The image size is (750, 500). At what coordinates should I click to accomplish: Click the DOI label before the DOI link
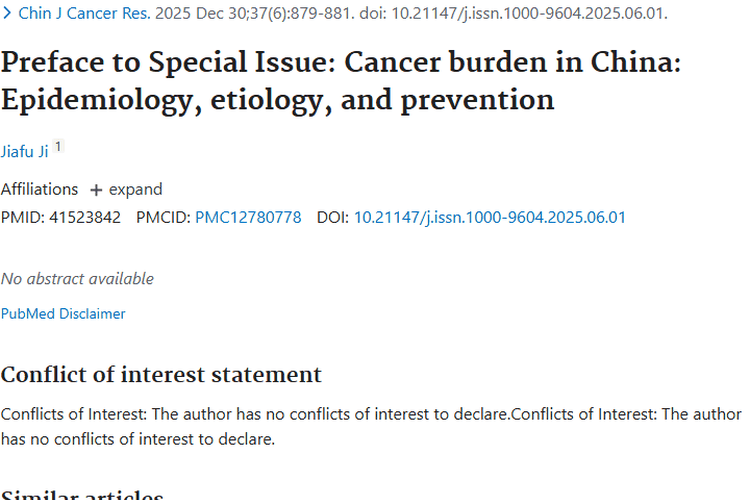point(333,217)
